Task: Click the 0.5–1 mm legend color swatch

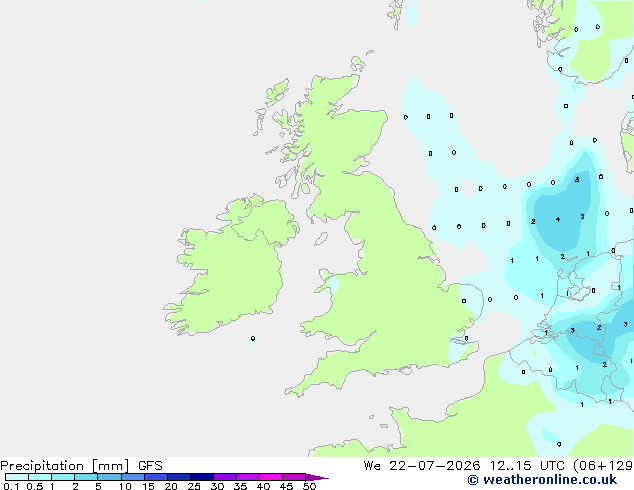Action: 40,477
